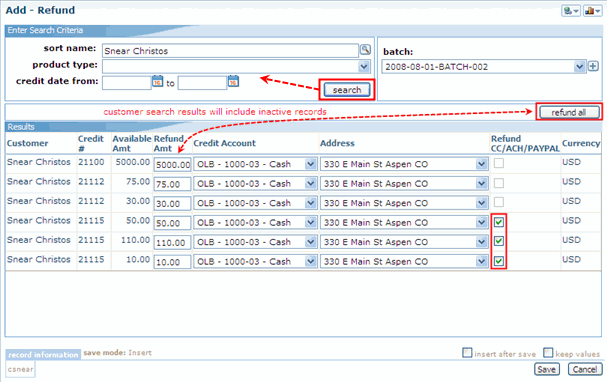Click the Available Amt column header
The width and height of the screenshot is (607, 382).
tap(132, 143)
